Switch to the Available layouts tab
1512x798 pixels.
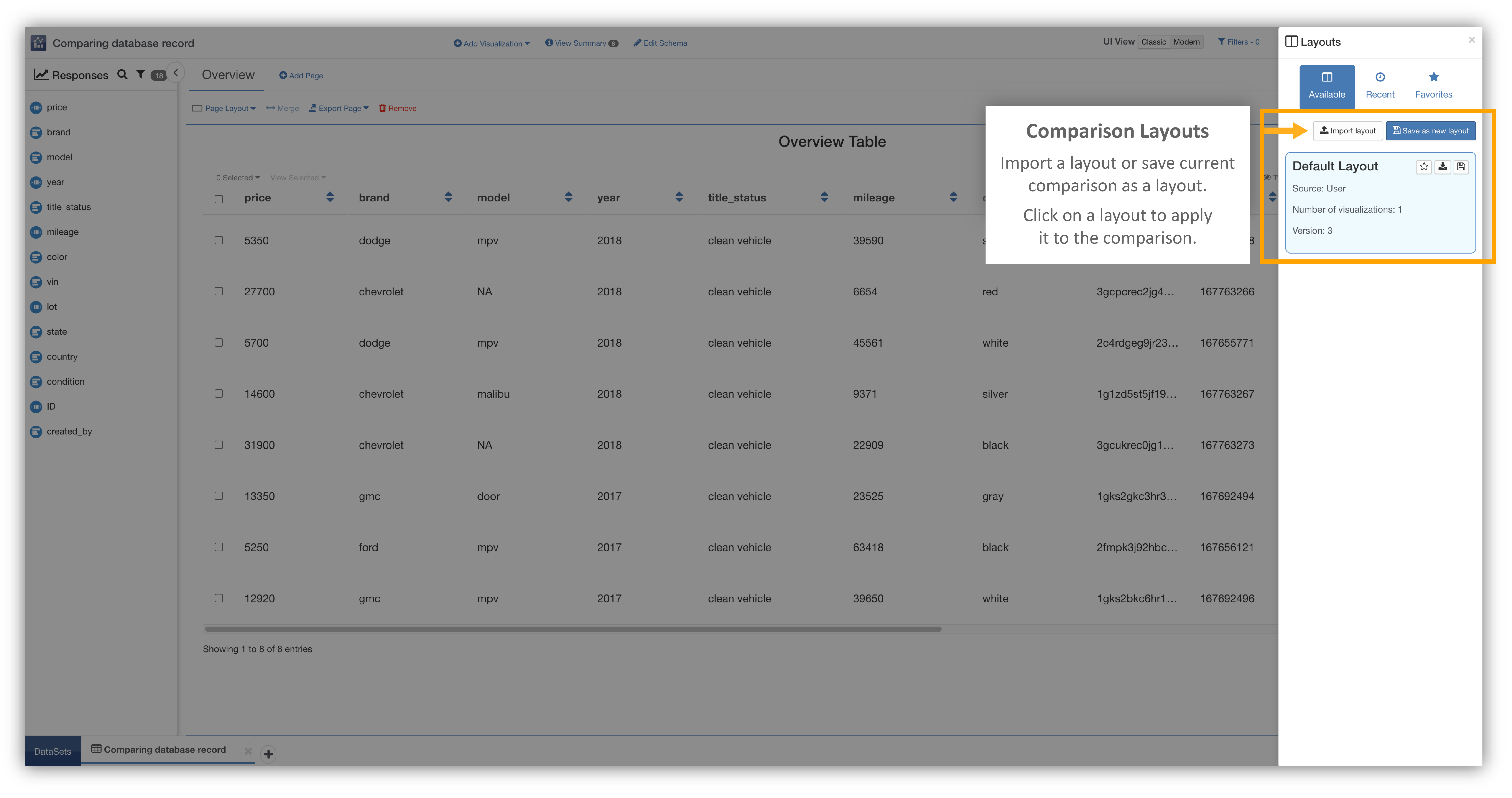pos(1327,86)
